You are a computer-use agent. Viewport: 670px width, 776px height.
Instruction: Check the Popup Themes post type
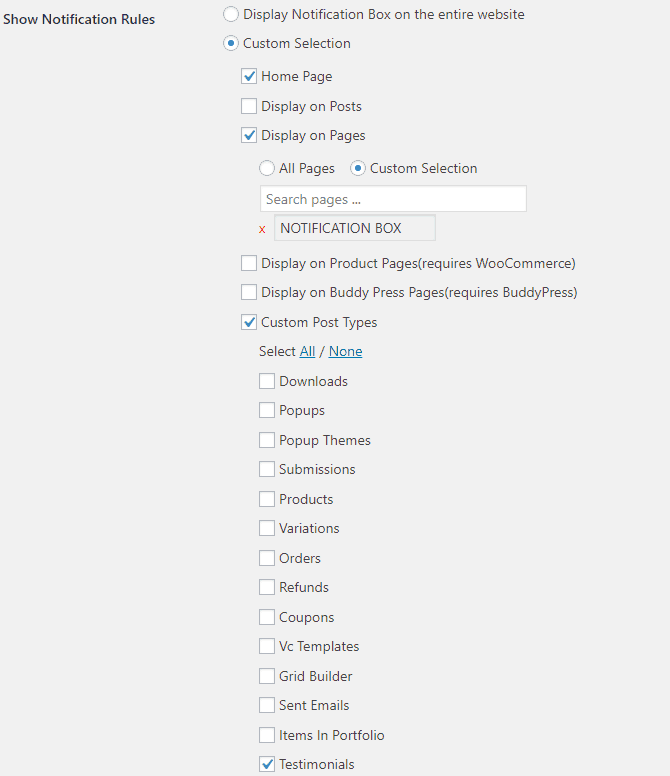pos(267,440)
